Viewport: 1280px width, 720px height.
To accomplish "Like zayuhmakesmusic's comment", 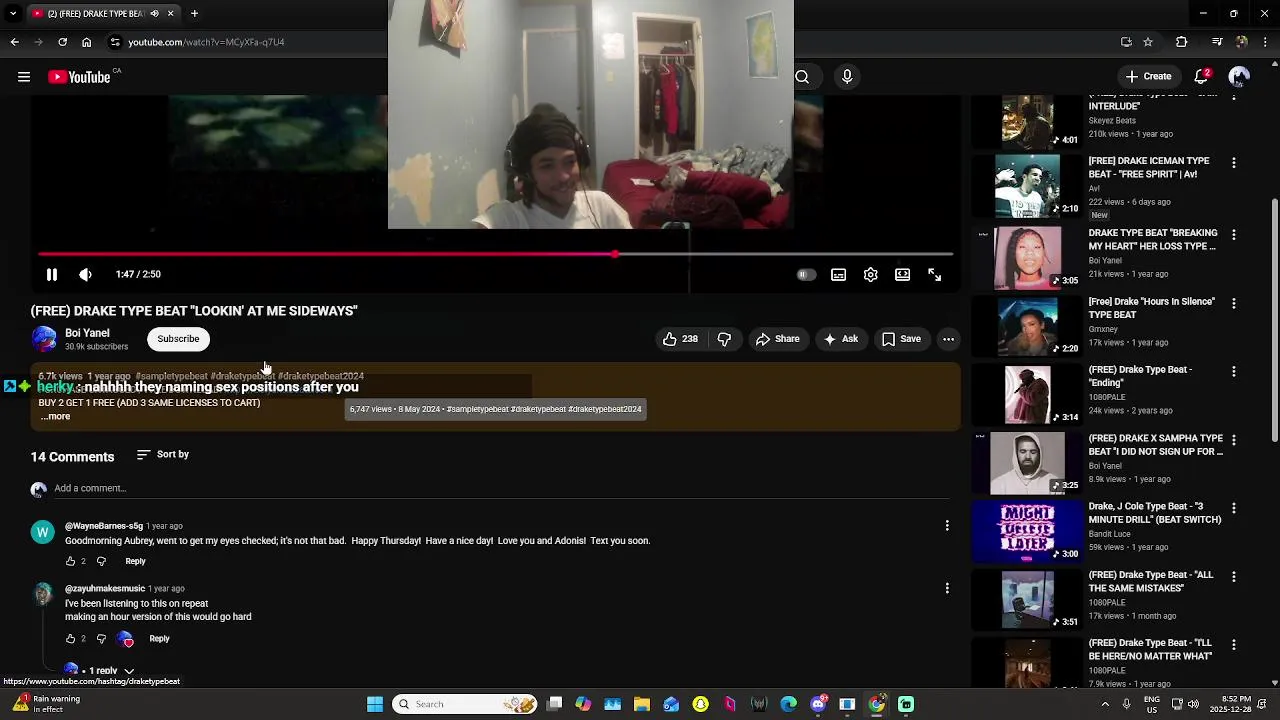I will pos(70,638).
